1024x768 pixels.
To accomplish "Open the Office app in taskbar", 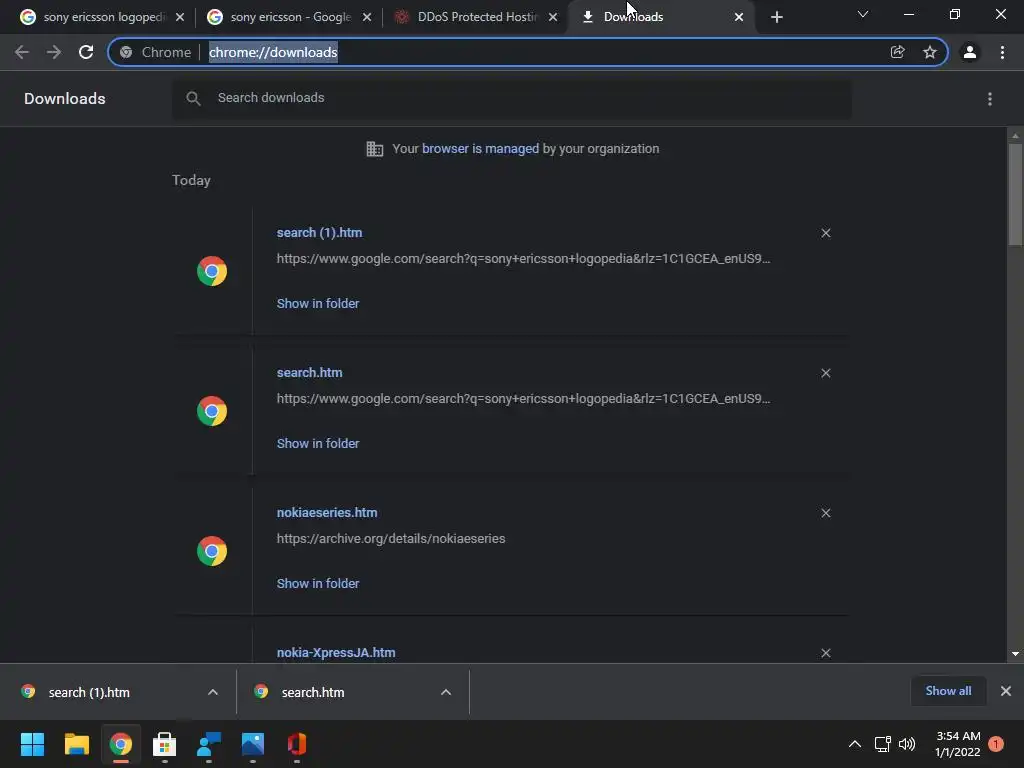I will 296,744.
